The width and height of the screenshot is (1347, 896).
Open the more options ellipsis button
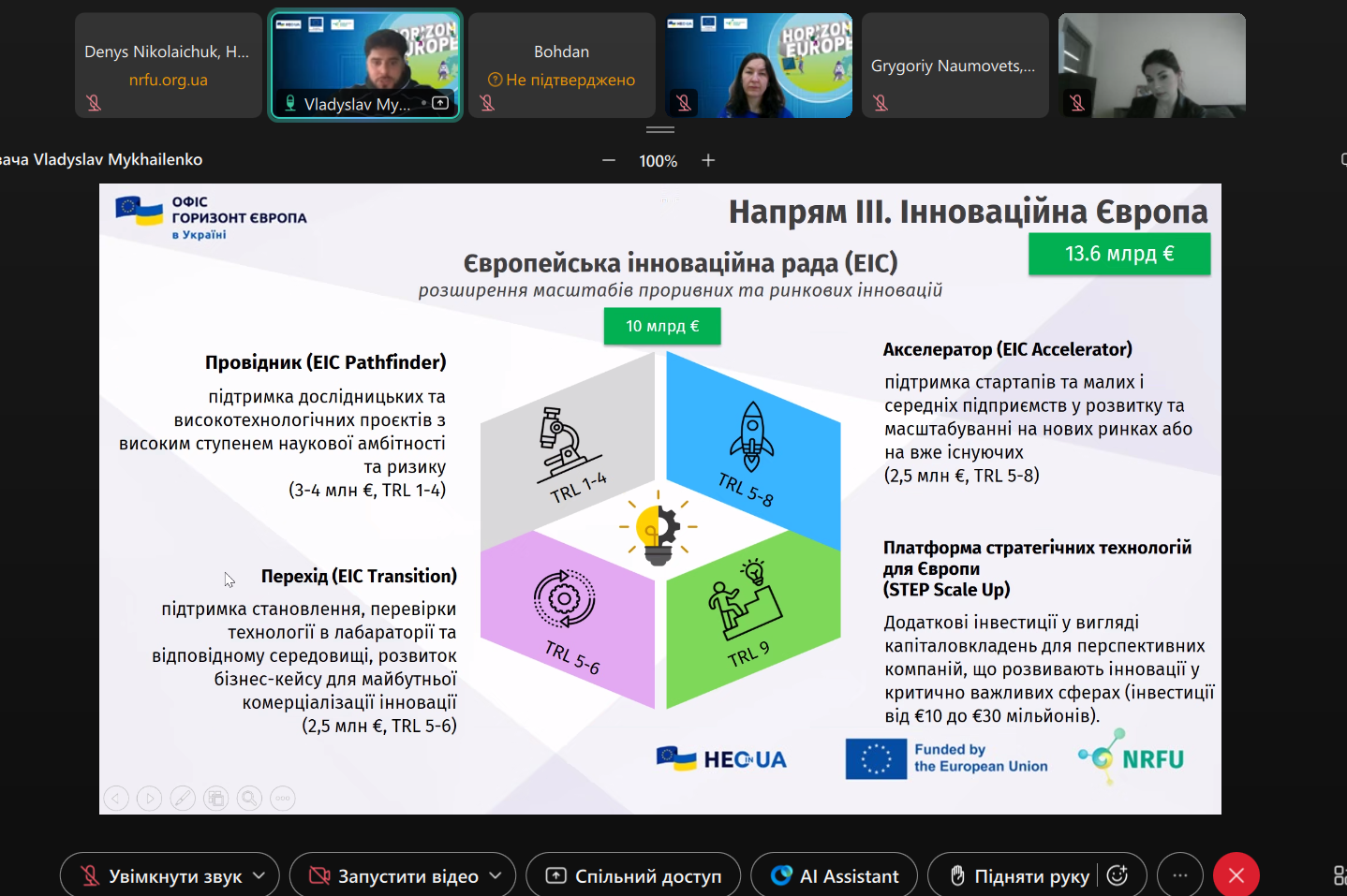pyautogui.click(x=1180, y=875)
